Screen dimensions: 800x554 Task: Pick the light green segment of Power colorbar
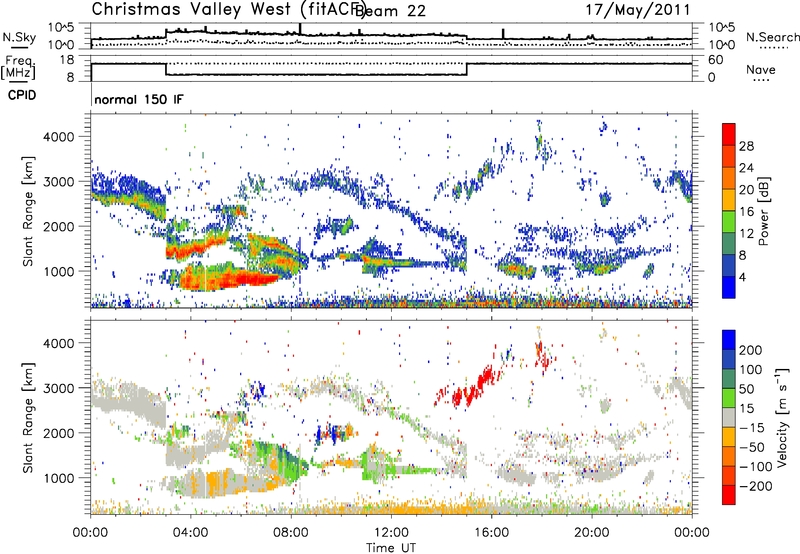pyautogui.click(x=729, y=222)
